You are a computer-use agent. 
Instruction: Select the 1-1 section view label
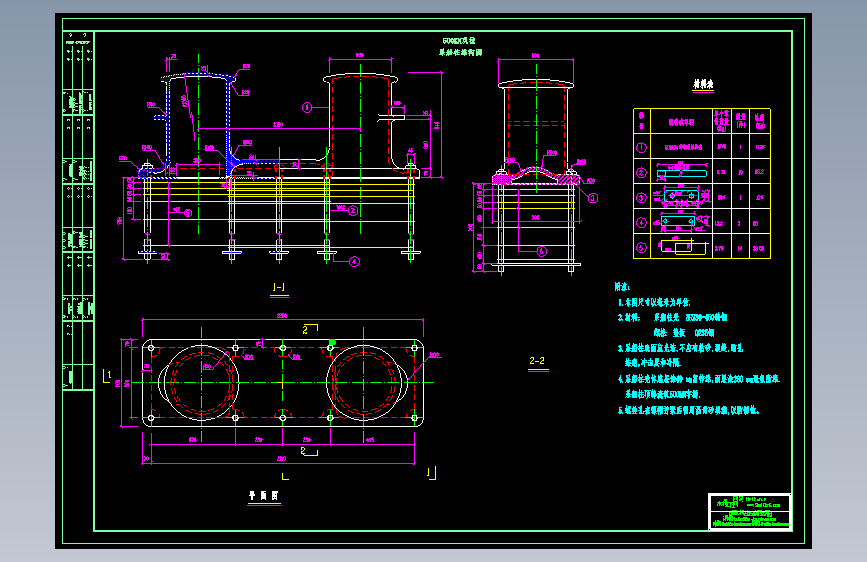pyautogui.click(x=279, y=287)
